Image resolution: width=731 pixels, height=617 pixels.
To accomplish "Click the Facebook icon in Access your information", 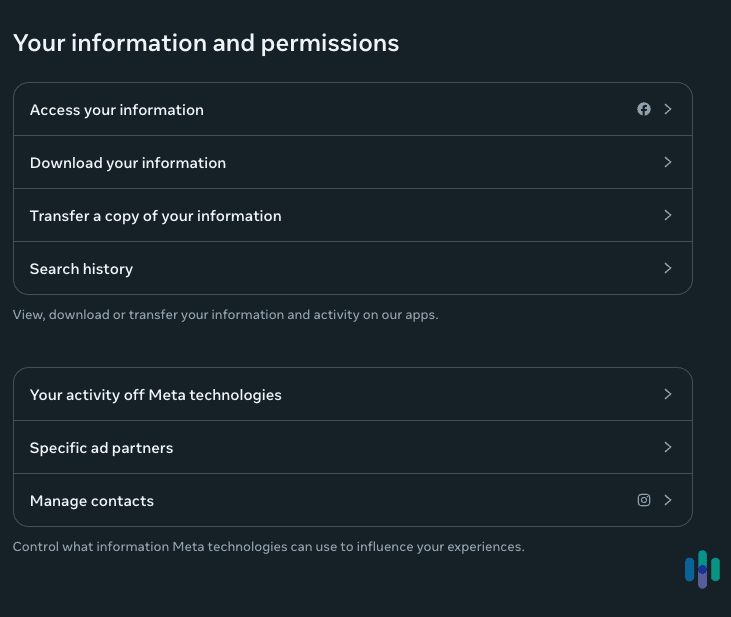I will click(x=644, y=109).
